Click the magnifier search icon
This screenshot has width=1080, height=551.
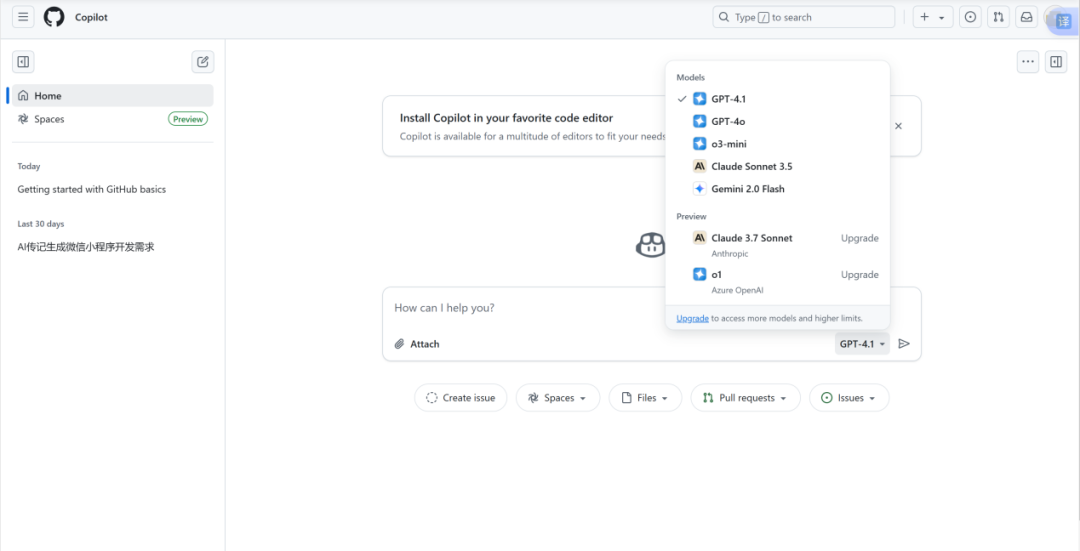(724, 17)
